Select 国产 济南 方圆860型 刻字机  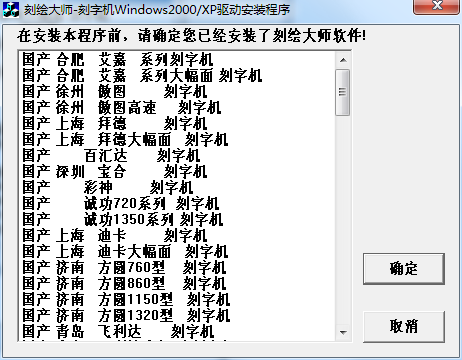coord(177,284)
